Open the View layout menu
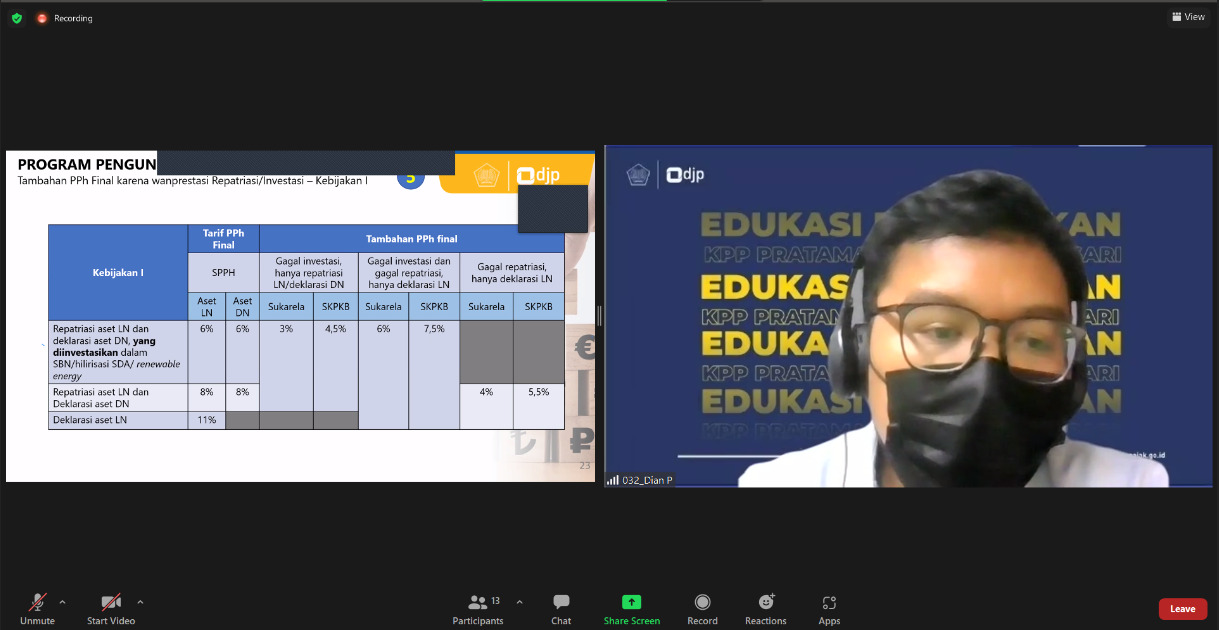Viewport: 1219px width, 630px height. tap(1188, 17)
